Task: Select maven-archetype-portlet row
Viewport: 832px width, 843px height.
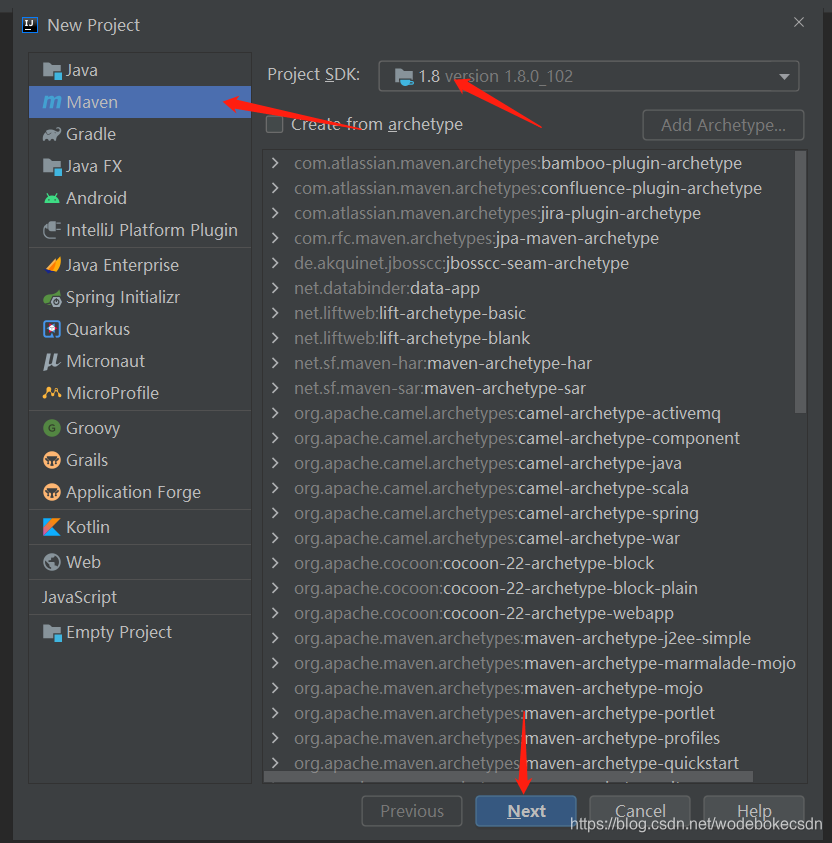Action: point(529,713)
